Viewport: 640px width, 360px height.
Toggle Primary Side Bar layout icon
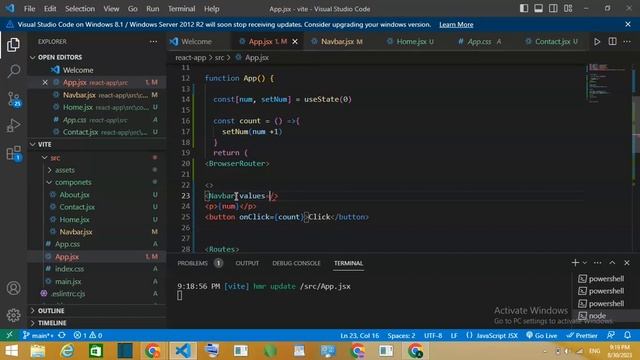(x=524, y=9)
